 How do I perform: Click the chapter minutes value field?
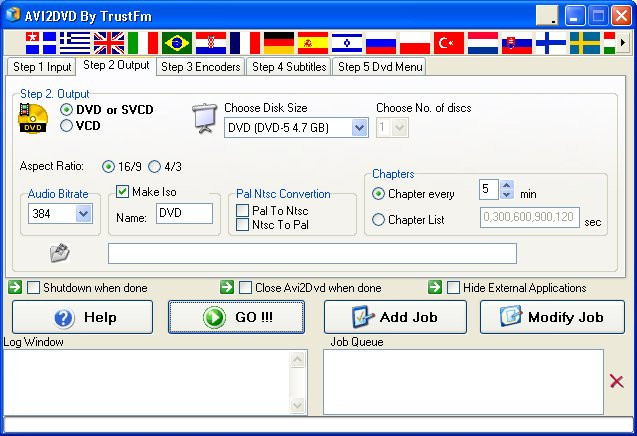point(489,190)
